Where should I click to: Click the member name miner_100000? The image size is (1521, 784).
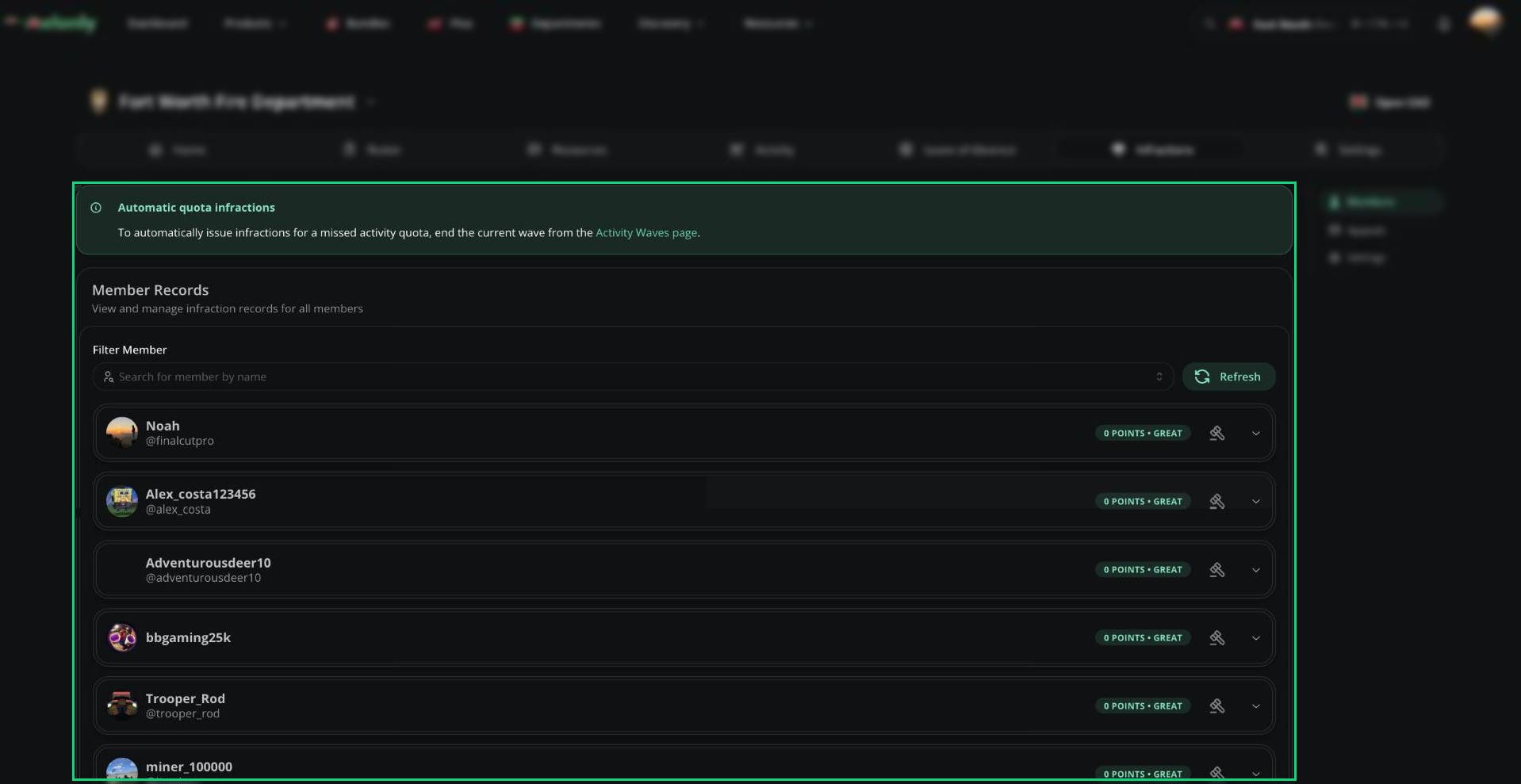tap(190, 767)
